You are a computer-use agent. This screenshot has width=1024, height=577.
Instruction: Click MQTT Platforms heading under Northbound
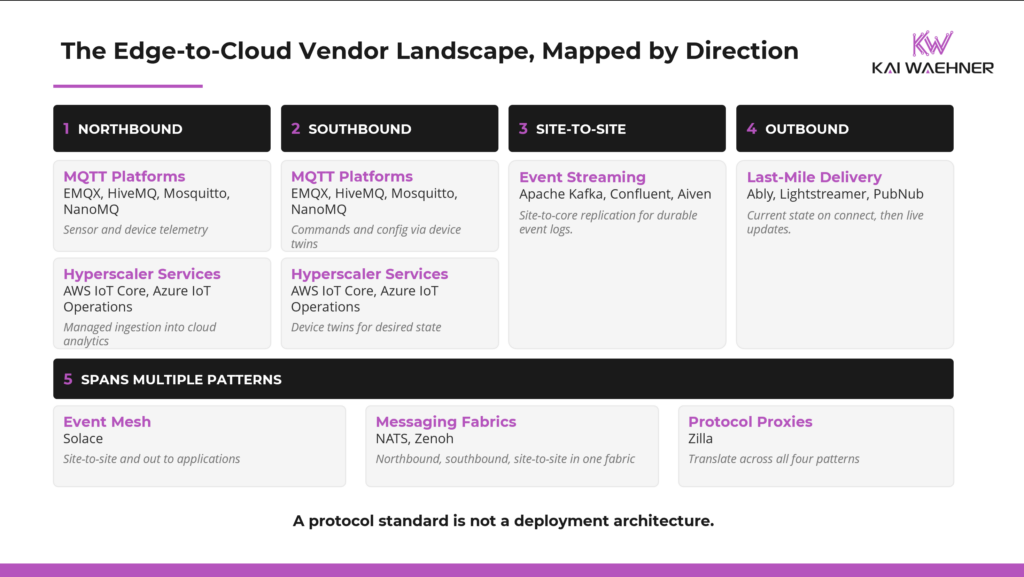coord(124,176)
